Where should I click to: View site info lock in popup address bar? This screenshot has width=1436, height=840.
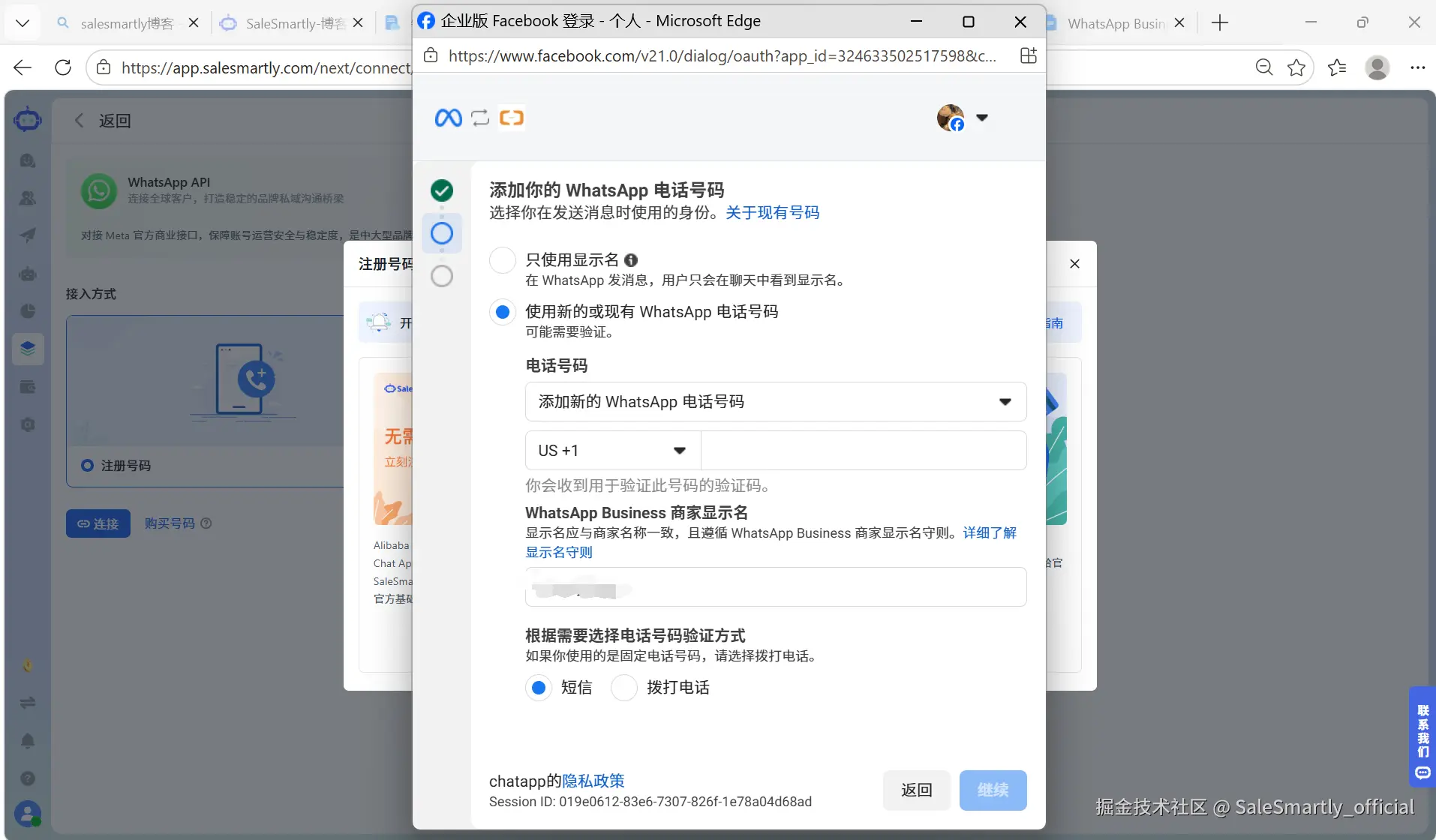(x=431, y=55)
